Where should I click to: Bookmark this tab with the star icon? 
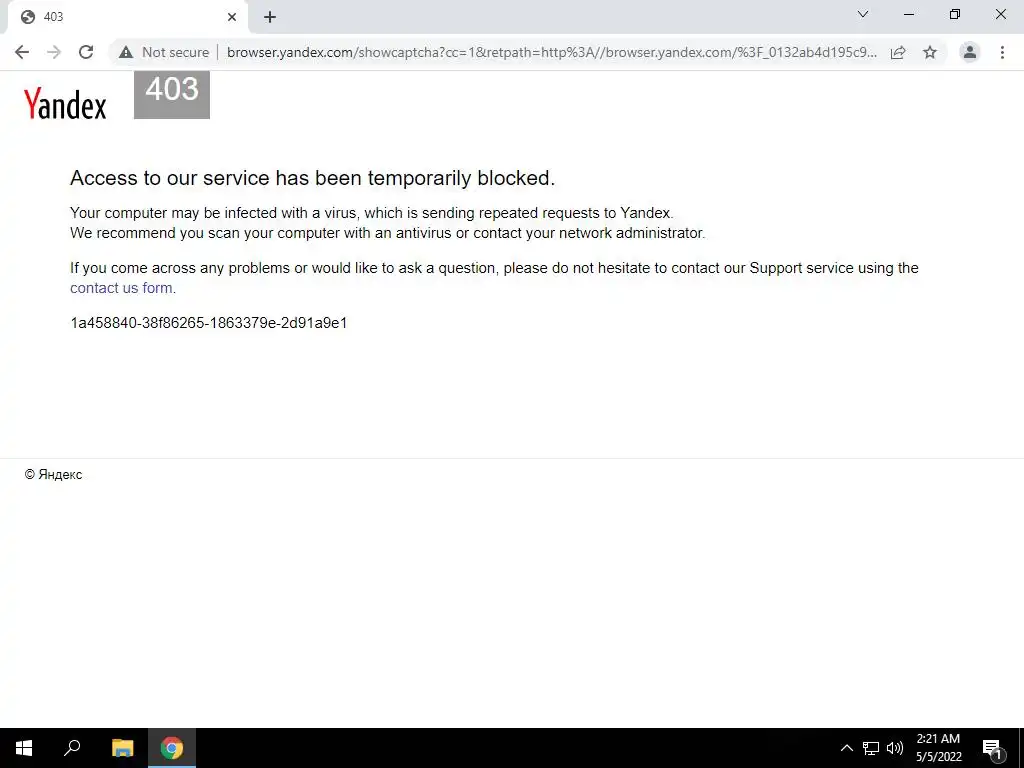point(930,52)
